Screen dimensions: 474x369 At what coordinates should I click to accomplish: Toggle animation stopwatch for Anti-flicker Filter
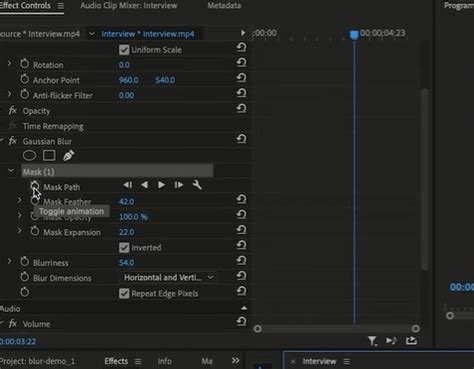[24, 94]
